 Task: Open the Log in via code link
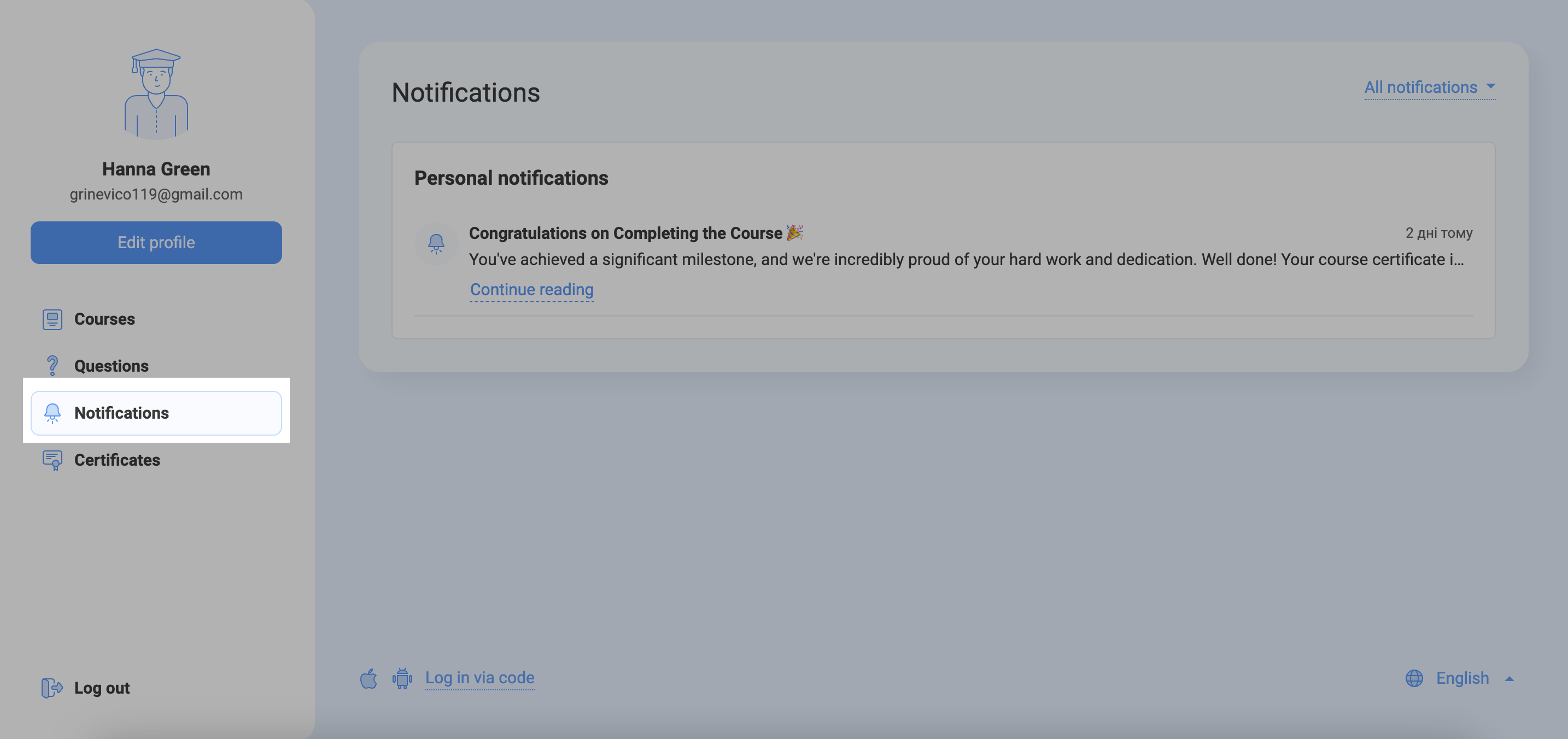coord(479,678)
